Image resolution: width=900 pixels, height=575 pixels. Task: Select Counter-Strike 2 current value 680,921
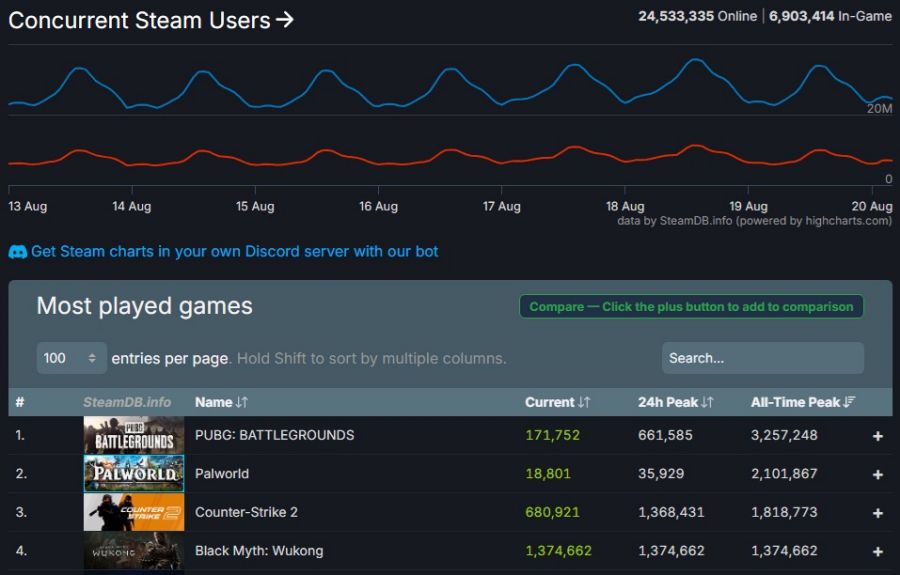pyautogui.click(x=552, y=512)
